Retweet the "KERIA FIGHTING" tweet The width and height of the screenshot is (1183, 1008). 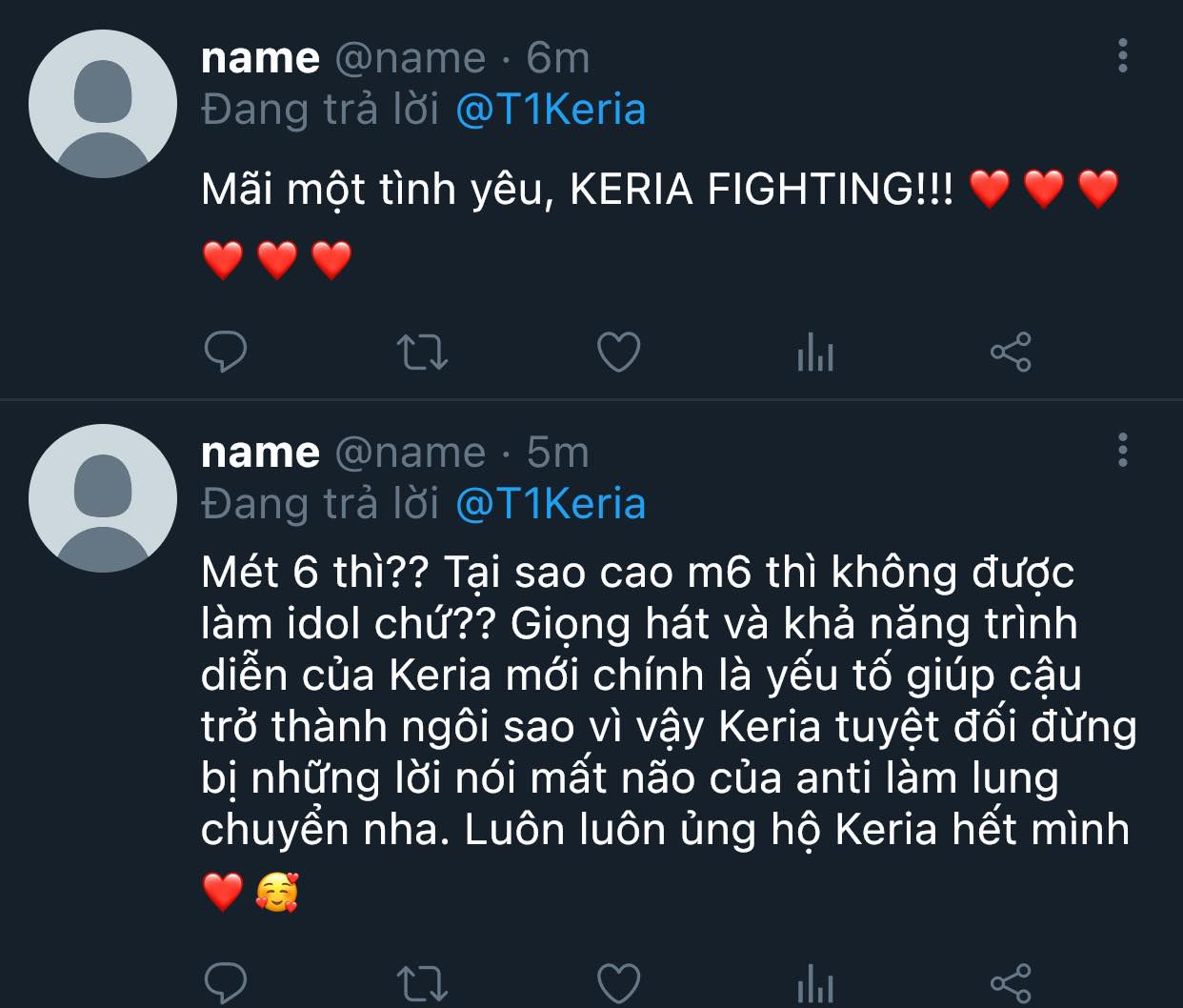click(421, 353)
